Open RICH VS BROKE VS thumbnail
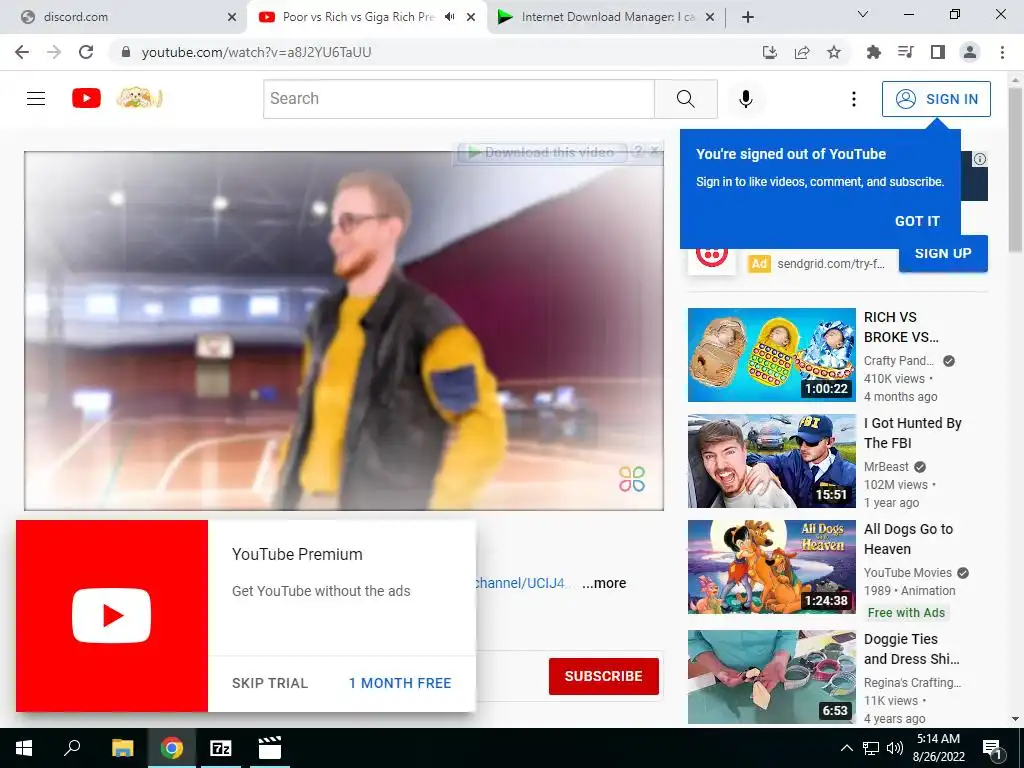 pyautogui.click(x=771, y=355)
